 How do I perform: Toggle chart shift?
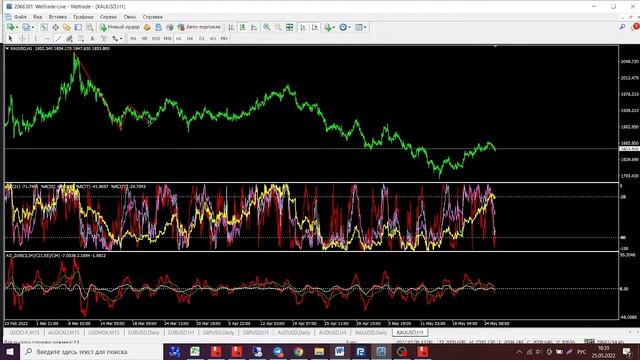coord(315,27)
